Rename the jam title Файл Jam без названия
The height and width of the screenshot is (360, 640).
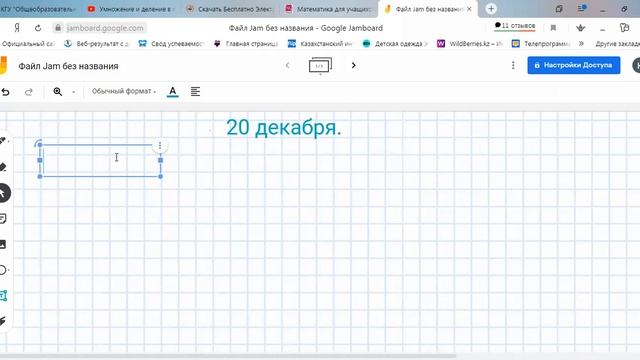68,66
